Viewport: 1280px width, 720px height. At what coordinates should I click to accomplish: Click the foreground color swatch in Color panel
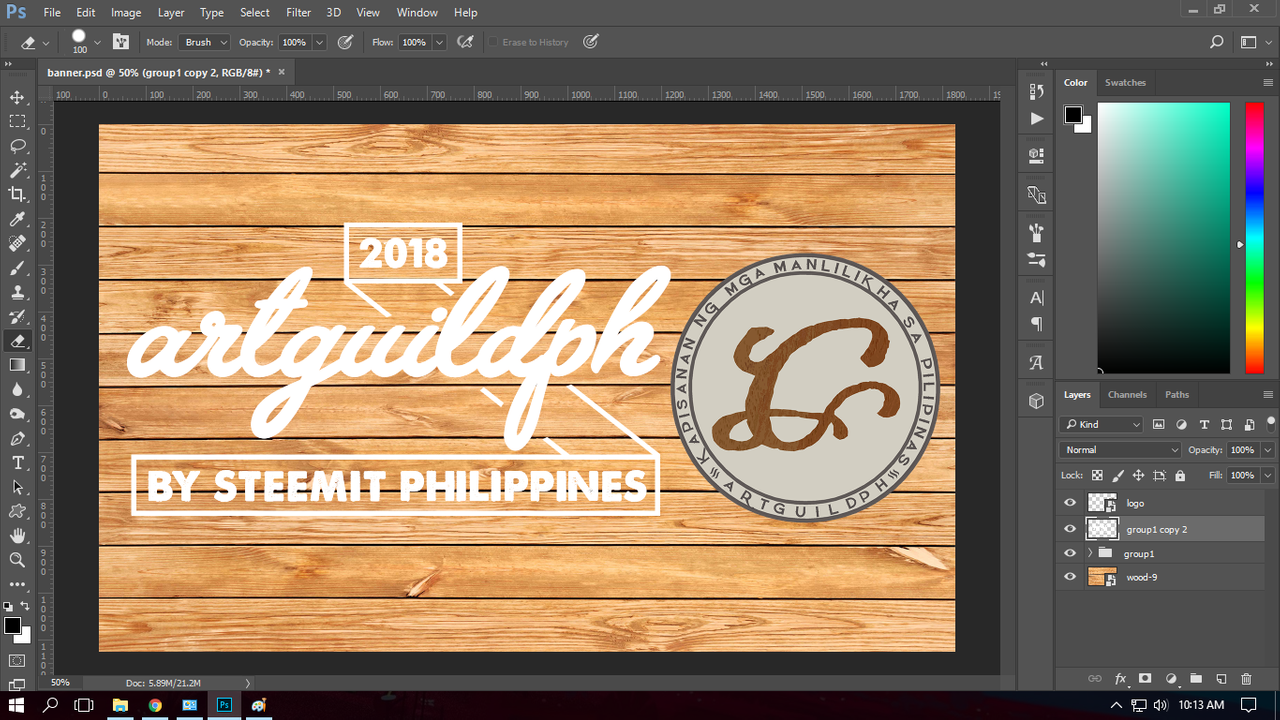pos(1073,114)
